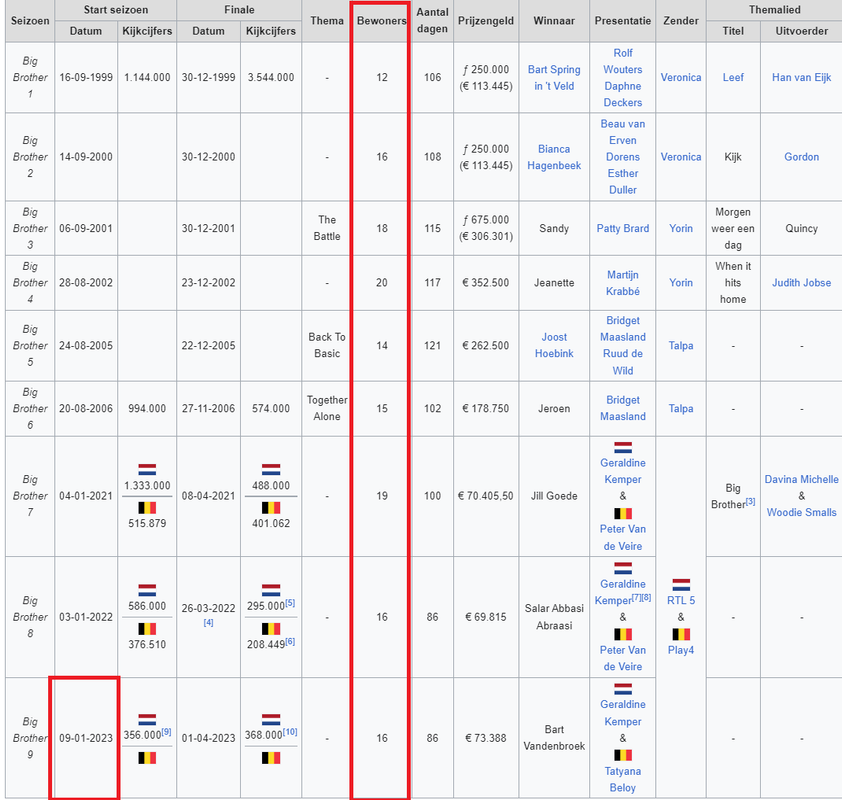
Task: Open the Esther Duller link
Action: (x=622, y=181)
